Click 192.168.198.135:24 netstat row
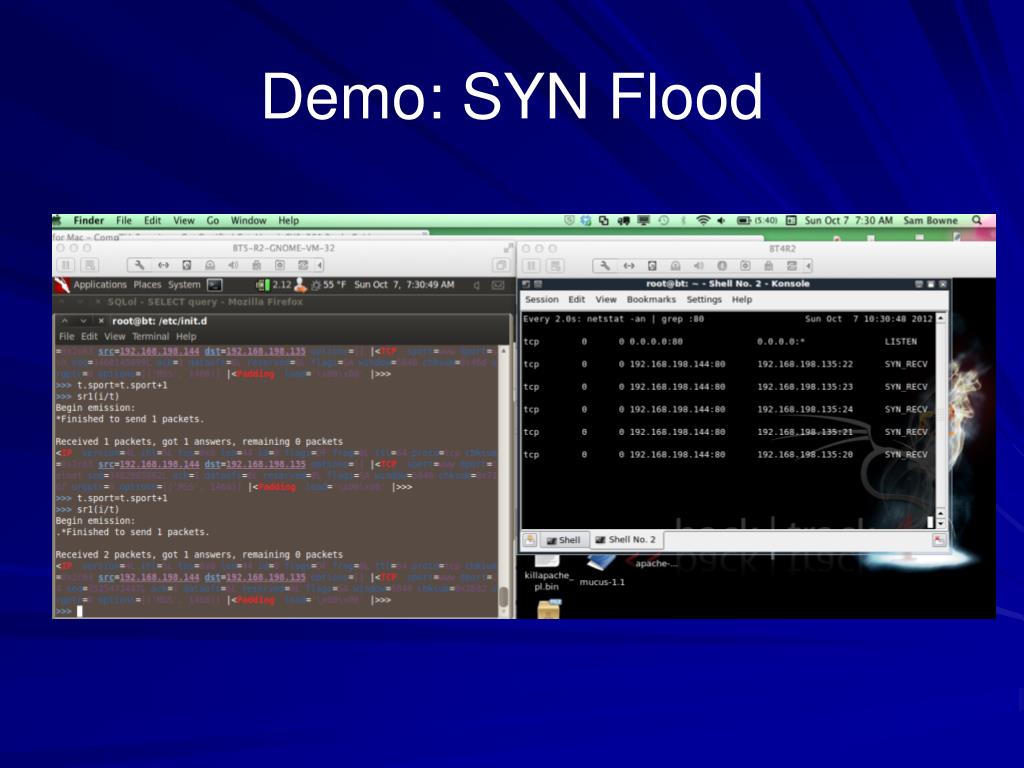This screenshot has height=768, width=1024. click(x=725, y=409)
